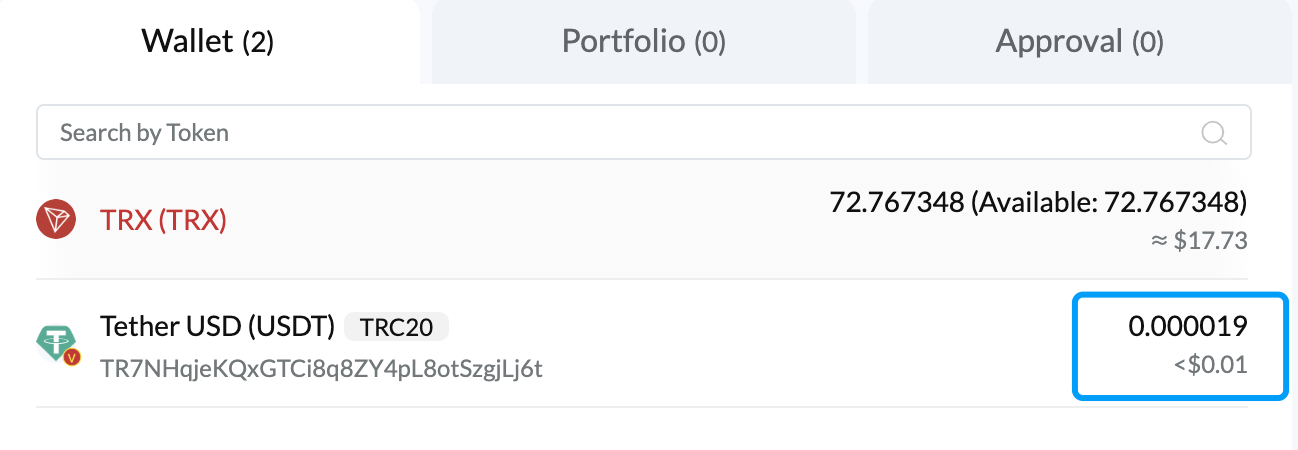
Task: Open the Tether USD (USDT) token name
Action: click(x=217, y=326)
